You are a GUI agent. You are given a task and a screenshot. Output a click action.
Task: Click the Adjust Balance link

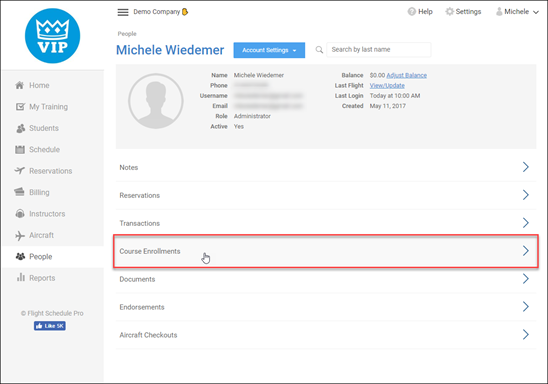[x=406, y=75]
